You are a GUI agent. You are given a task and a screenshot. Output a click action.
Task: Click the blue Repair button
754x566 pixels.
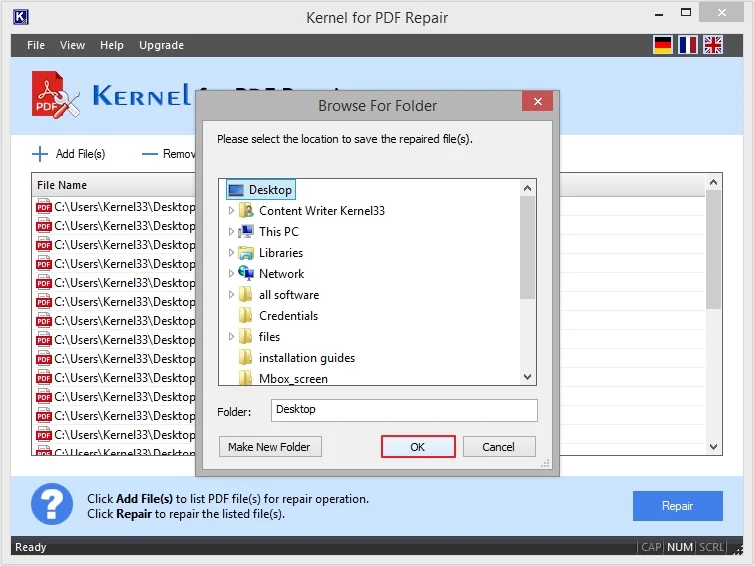[x=677, y=506]
